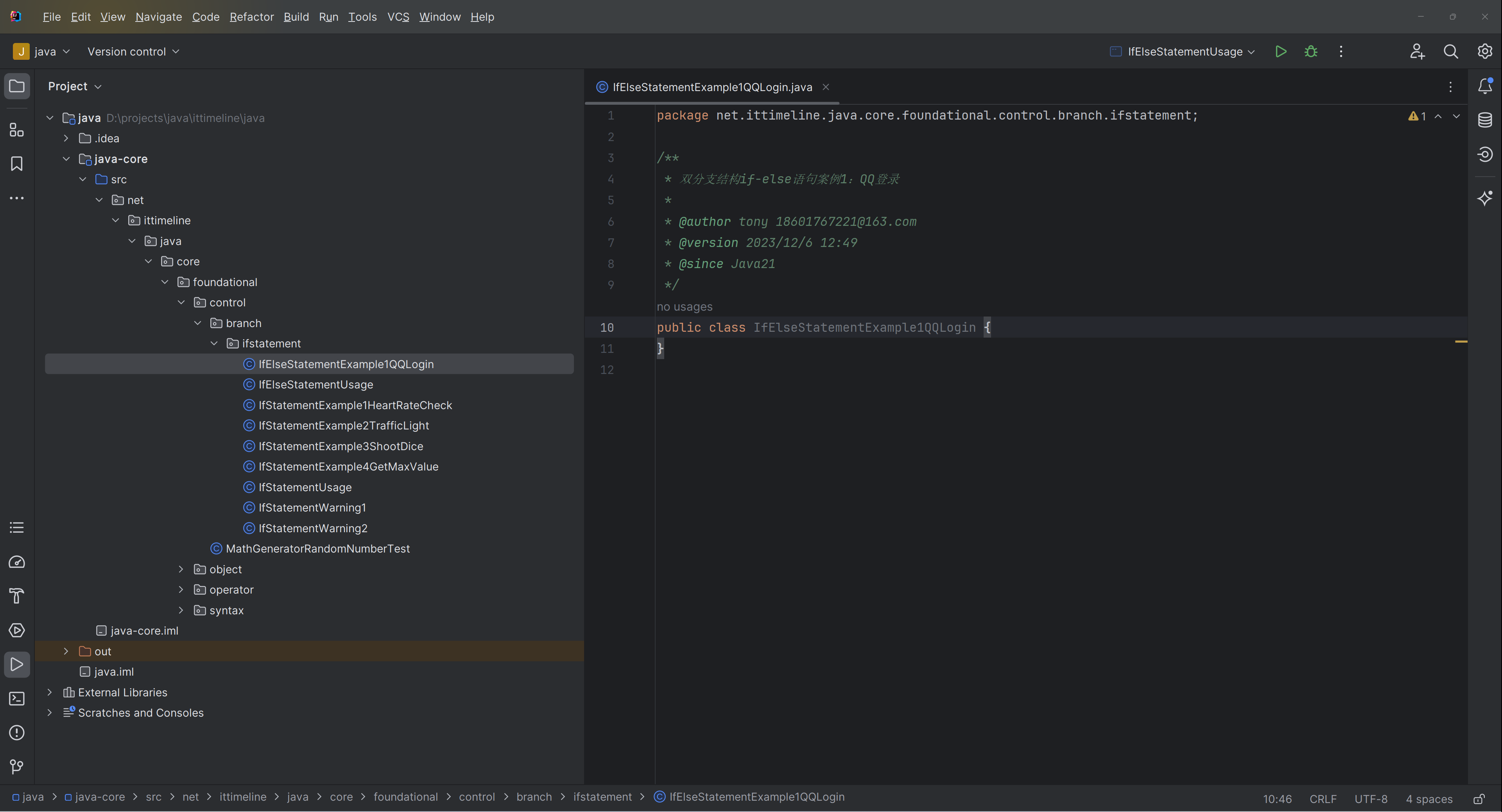Viewport: 1502px width, 812px height.
Task: Open editor tab options vertical dots
Action: point(1451,87)
